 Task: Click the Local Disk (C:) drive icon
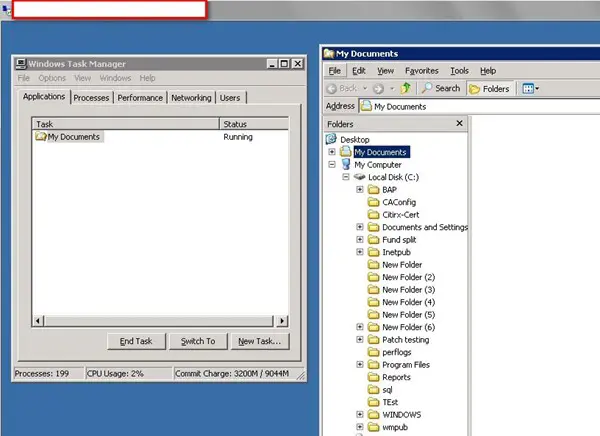point(359,177)
